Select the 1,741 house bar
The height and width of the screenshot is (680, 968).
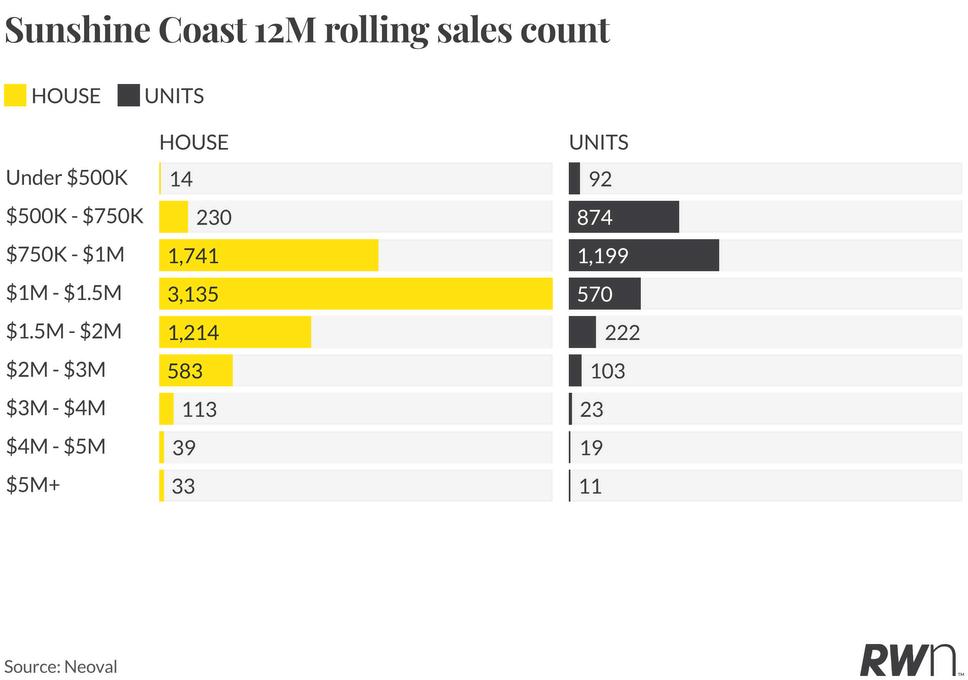click(x=269, y=255)
